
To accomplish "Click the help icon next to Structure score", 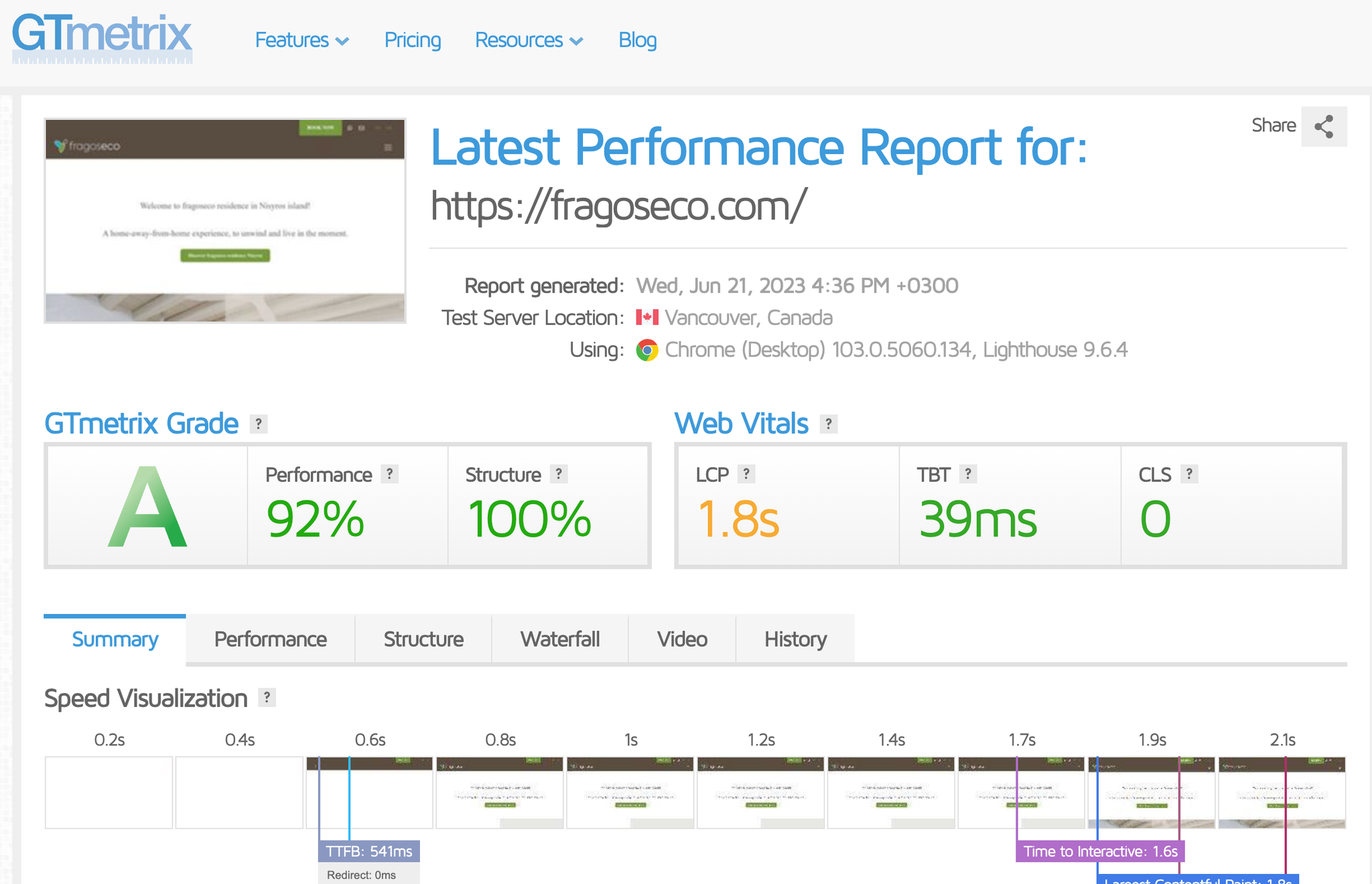I will coord(559,474).
